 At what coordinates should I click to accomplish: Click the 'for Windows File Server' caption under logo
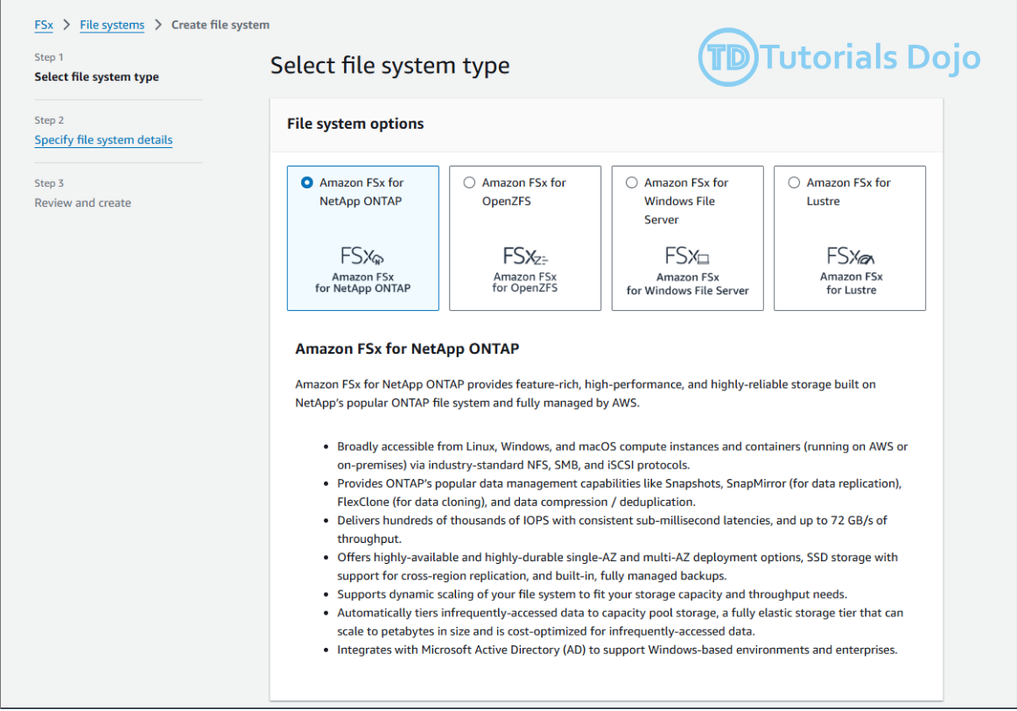click(x=688, y=291)
